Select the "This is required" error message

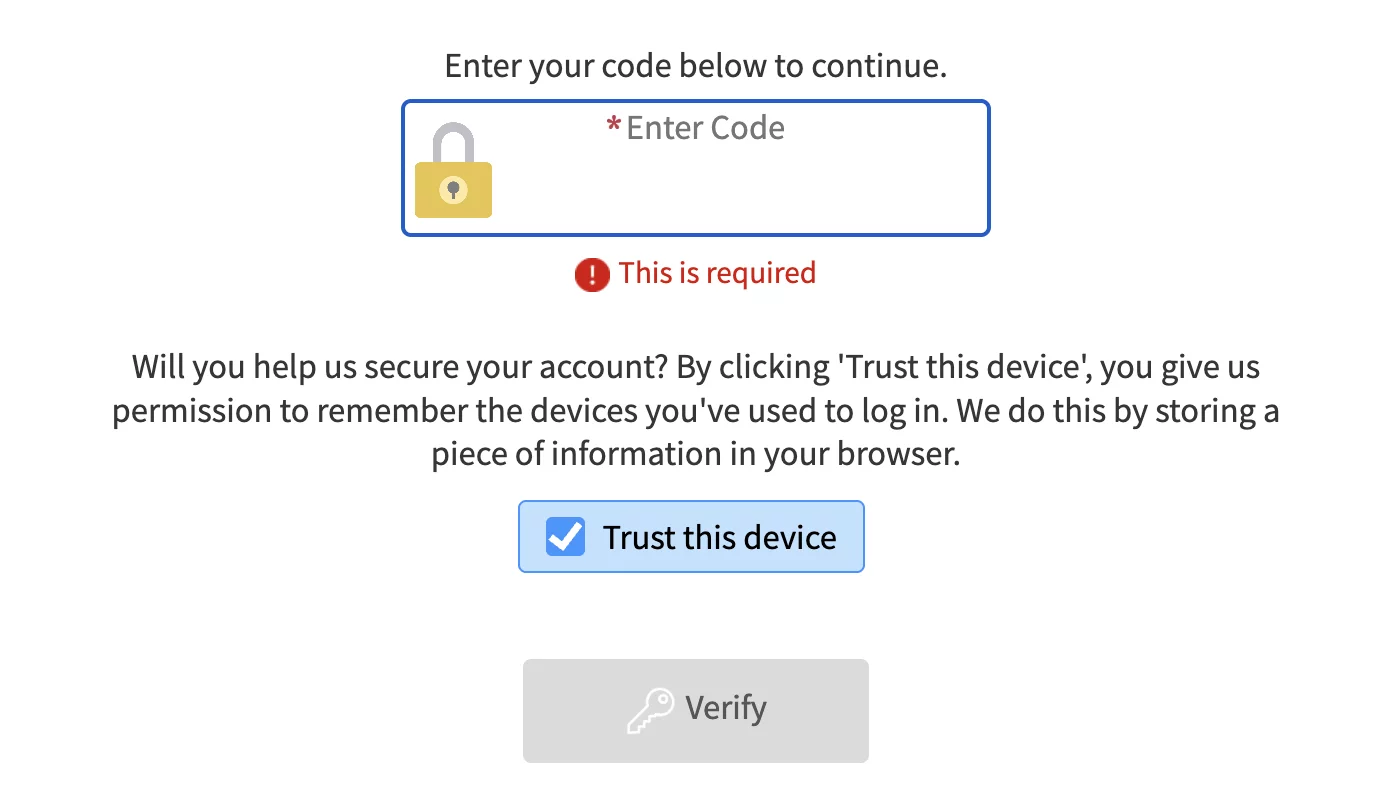(x=717, y=273)
